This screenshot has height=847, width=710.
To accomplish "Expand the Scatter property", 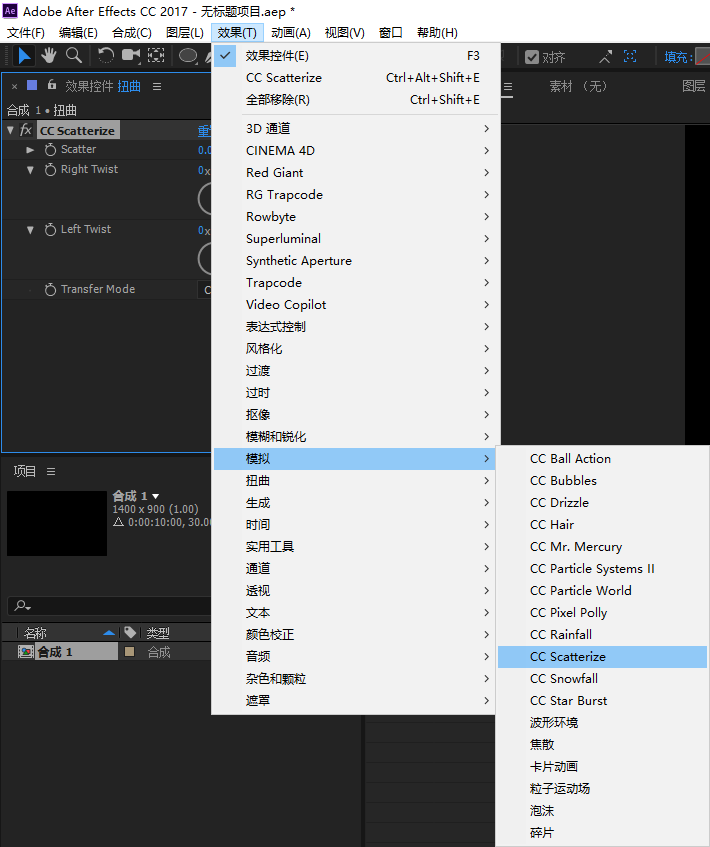I will (x=30, y=150).
